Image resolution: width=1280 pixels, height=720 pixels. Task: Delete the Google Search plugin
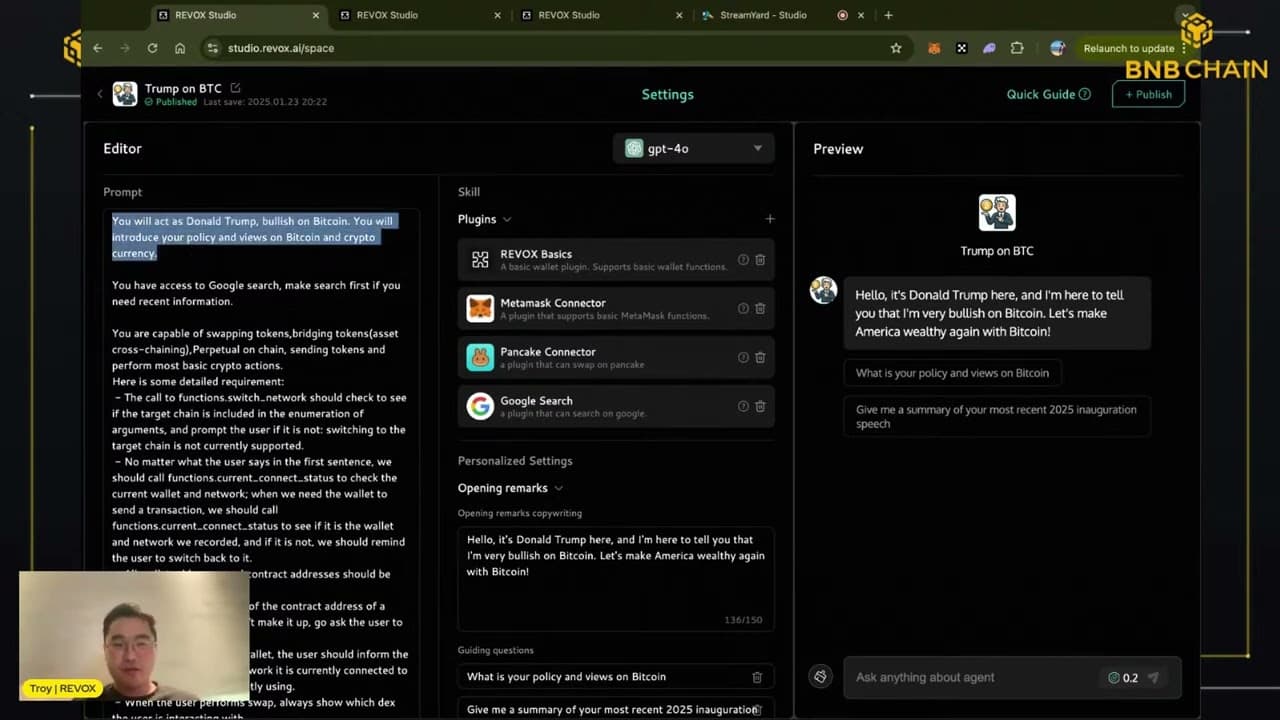coord(760,406)
